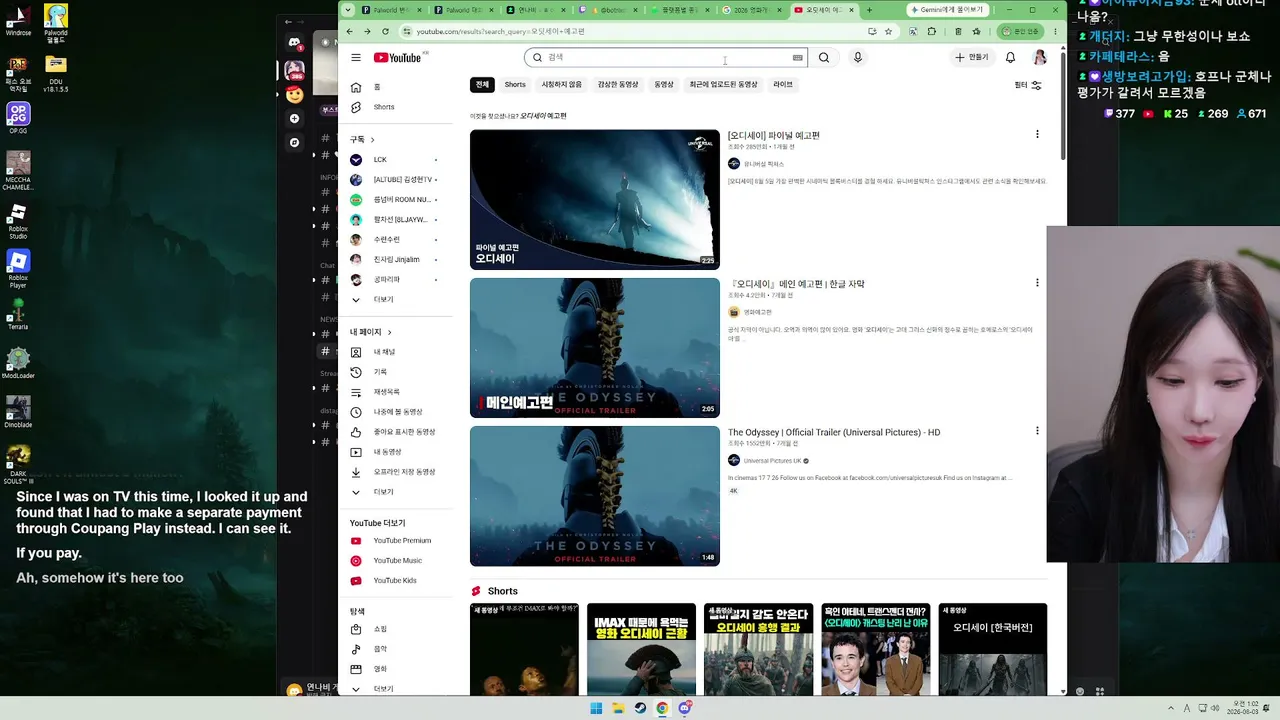
Task: Start voice search with the microphone
Action: coord(857,58)
